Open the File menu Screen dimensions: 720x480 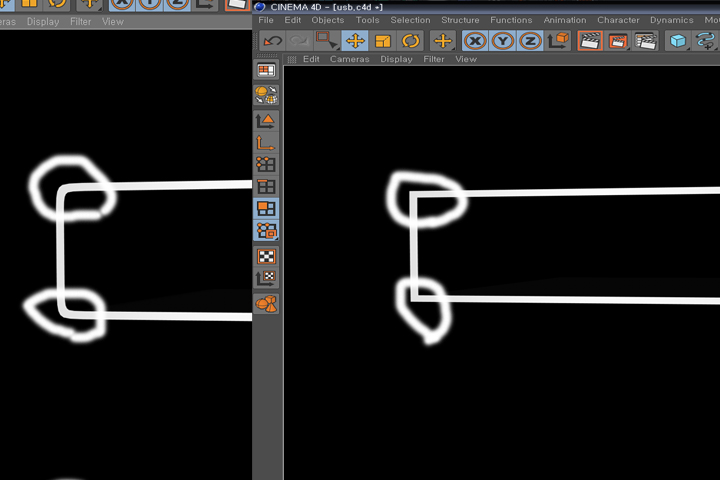tap(266, 20)
